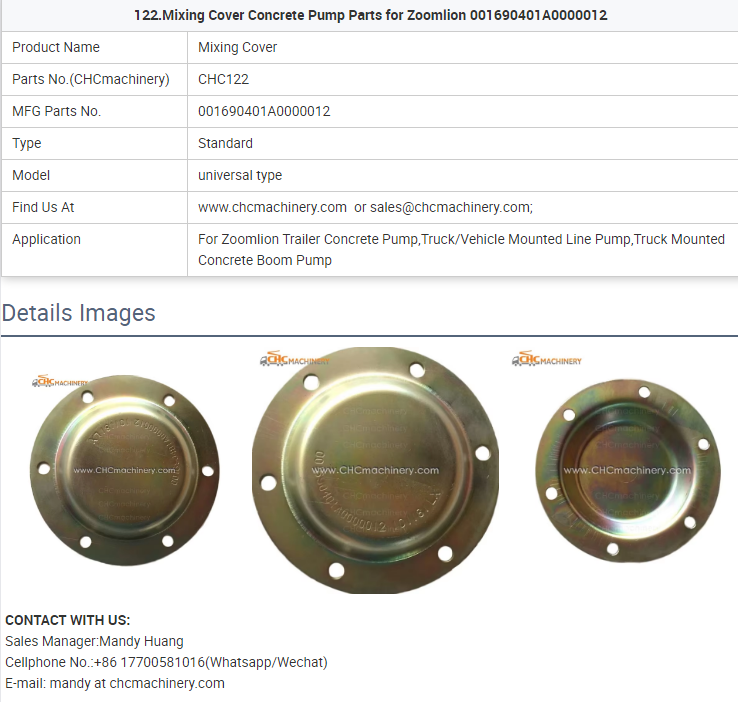Click the 'Standard' type value
The image size is (738, 702).
pos(225,143)
